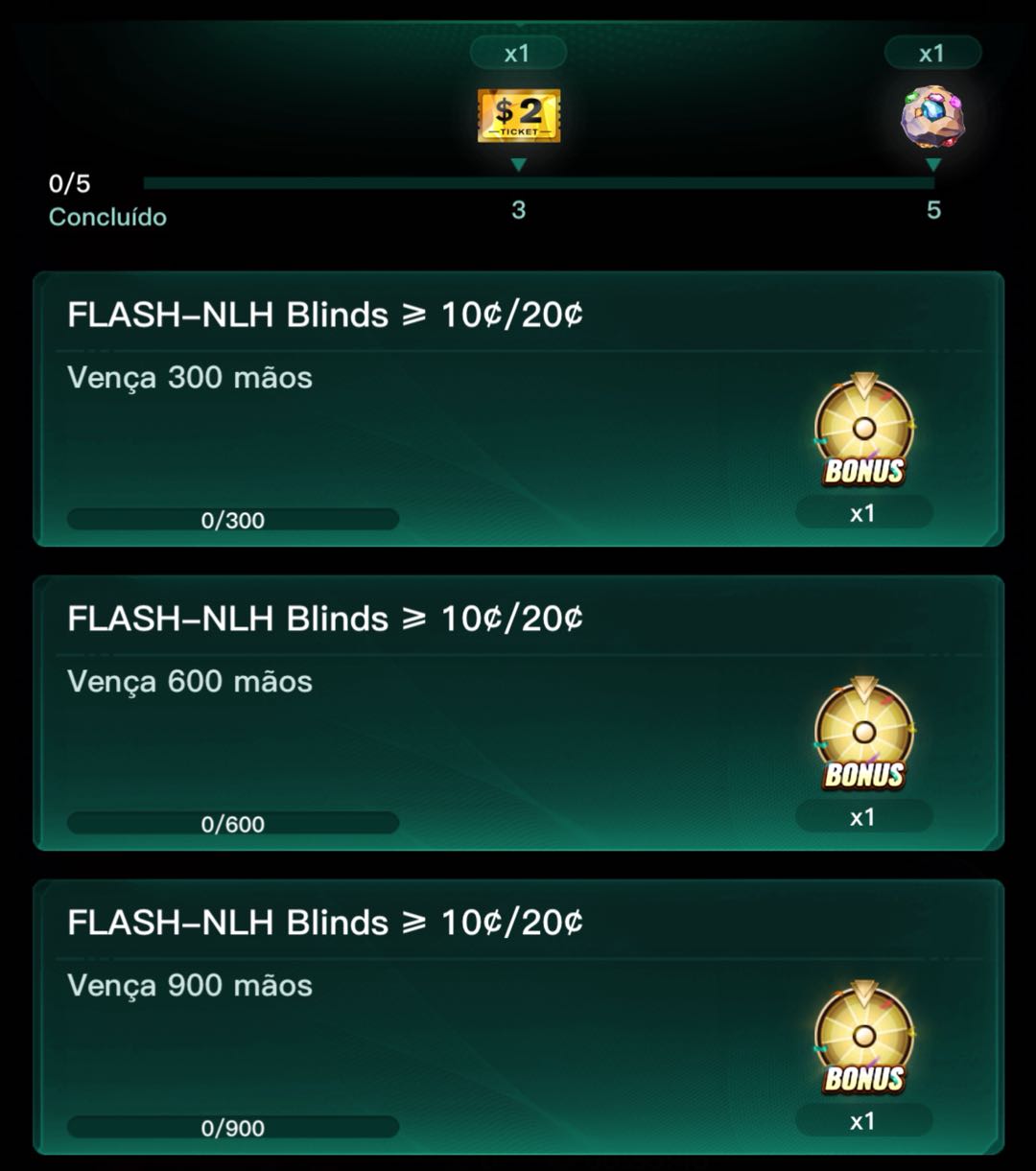Image resolution: width=1036 pixels, height=1171 pixels.
Task: Click the x1 label under the 300 hands bonus wheel
Action: (863, 513)
